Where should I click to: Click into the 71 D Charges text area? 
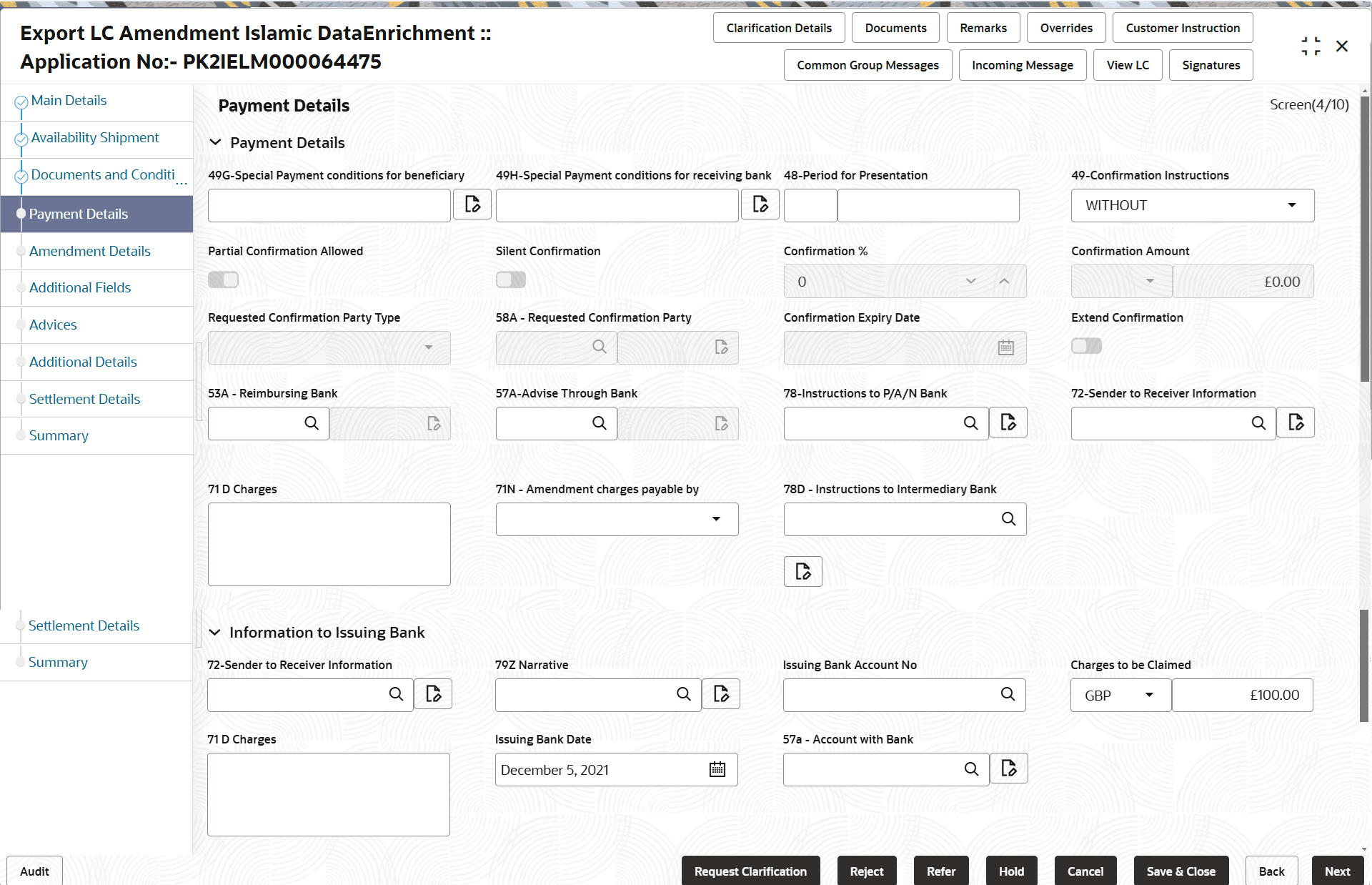[x=329, y=544]
